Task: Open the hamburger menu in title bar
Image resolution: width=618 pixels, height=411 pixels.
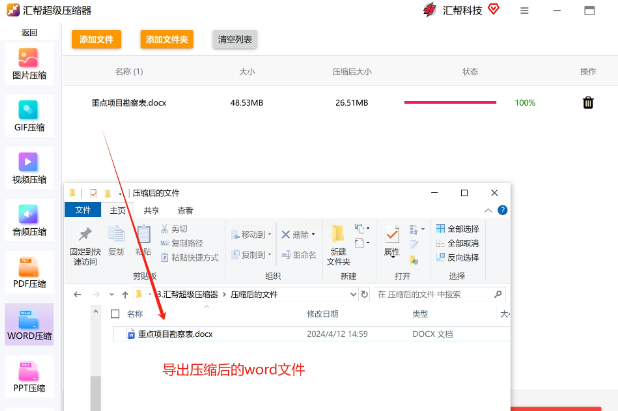Action: [x=524, y=11]
